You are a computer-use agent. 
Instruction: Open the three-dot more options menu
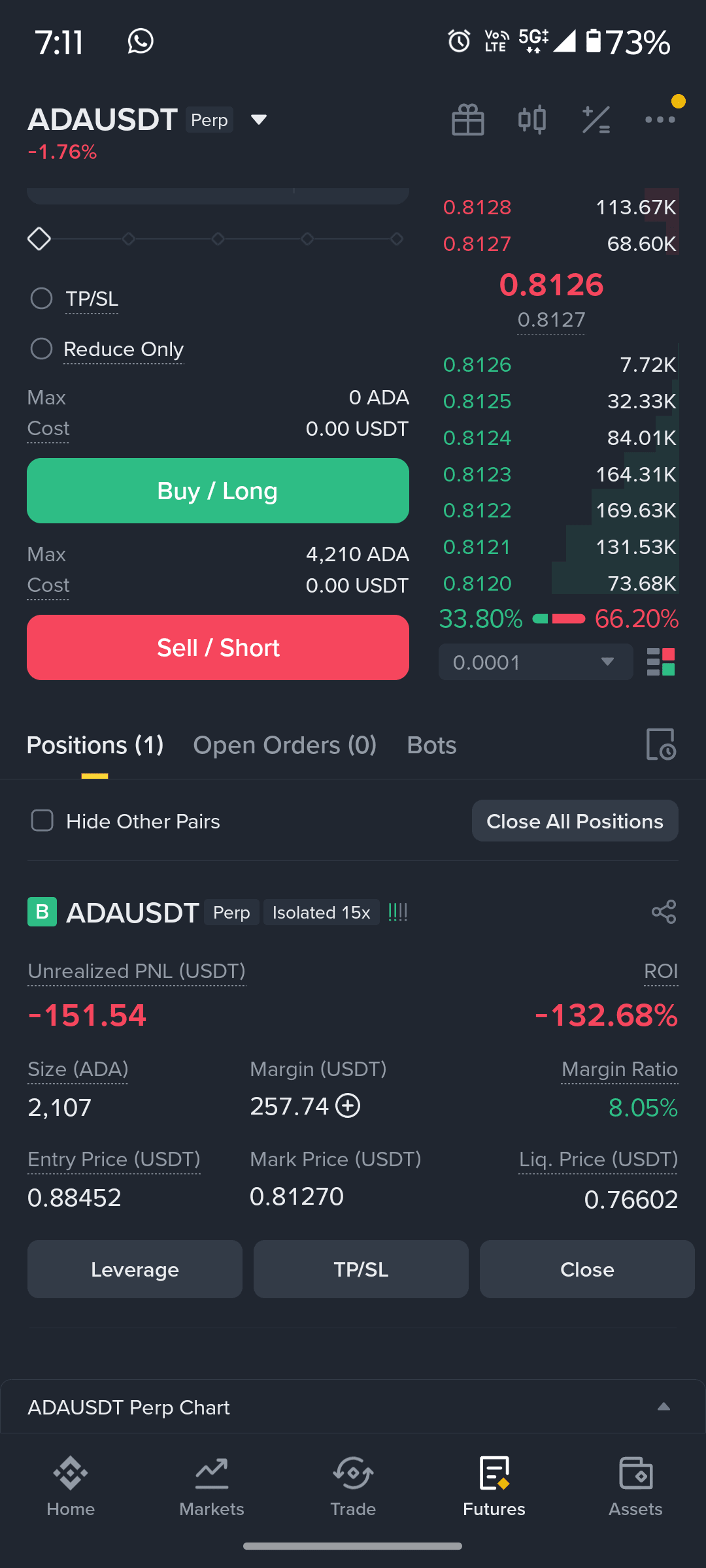pyautogui.click(x=660, y=120)
